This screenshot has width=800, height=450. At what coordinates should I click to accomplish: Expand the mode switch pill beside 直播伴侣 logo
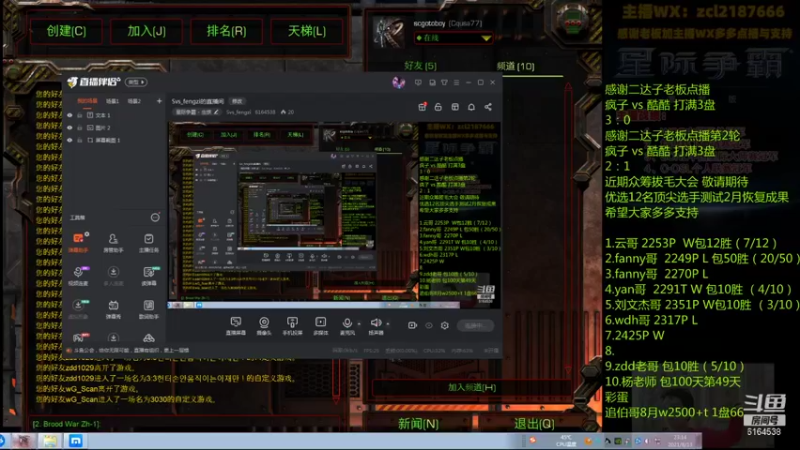[x=136, y=82]
